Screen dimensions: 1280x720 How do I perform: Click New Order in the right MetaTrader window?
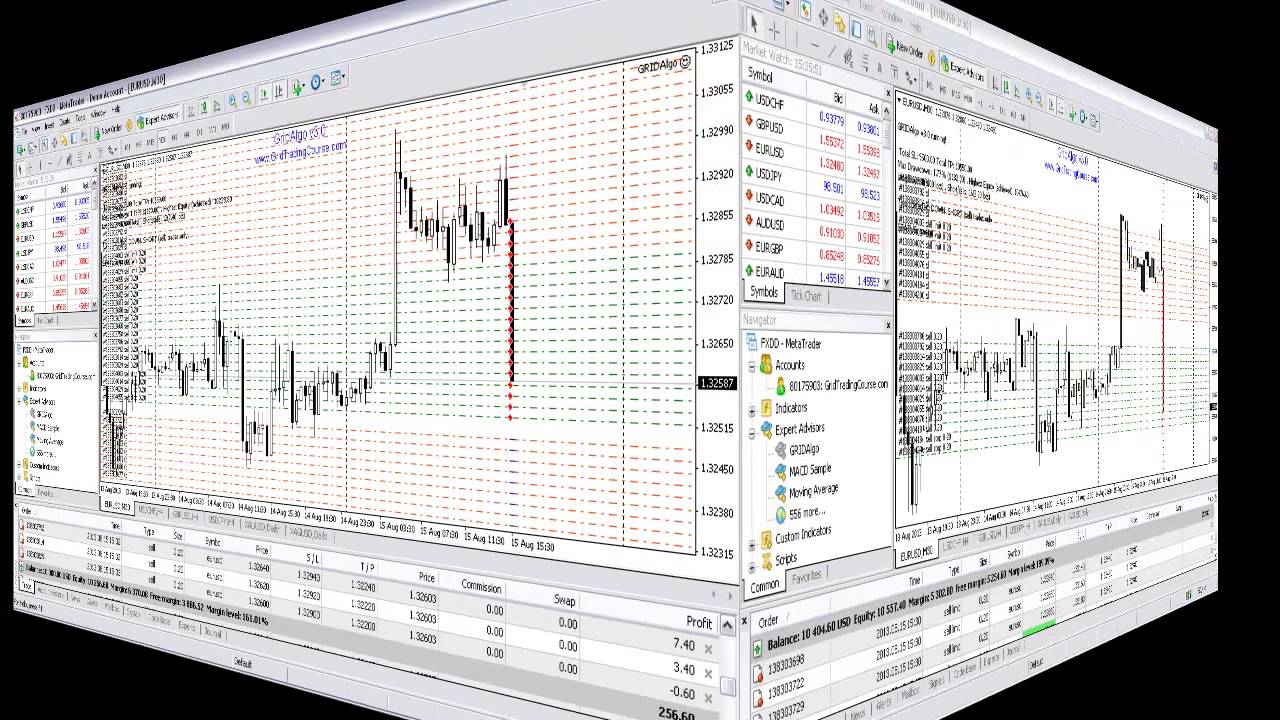click(x=903, y=49)
